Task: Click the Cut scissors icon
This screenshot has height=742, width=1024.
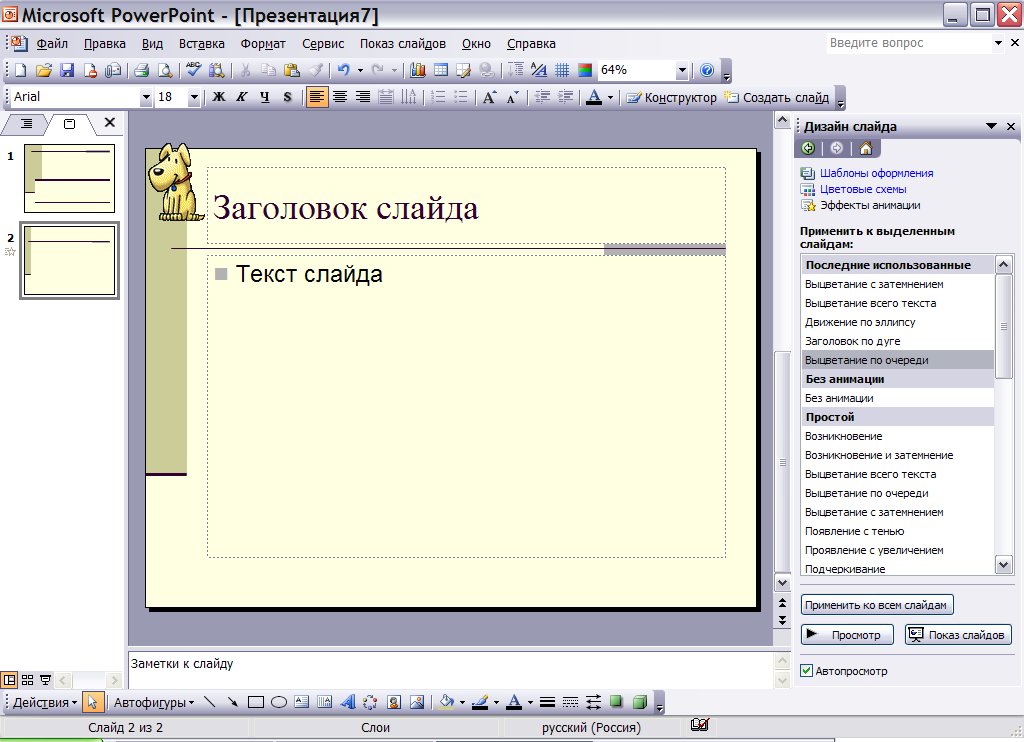Action: tap(246, 70)
